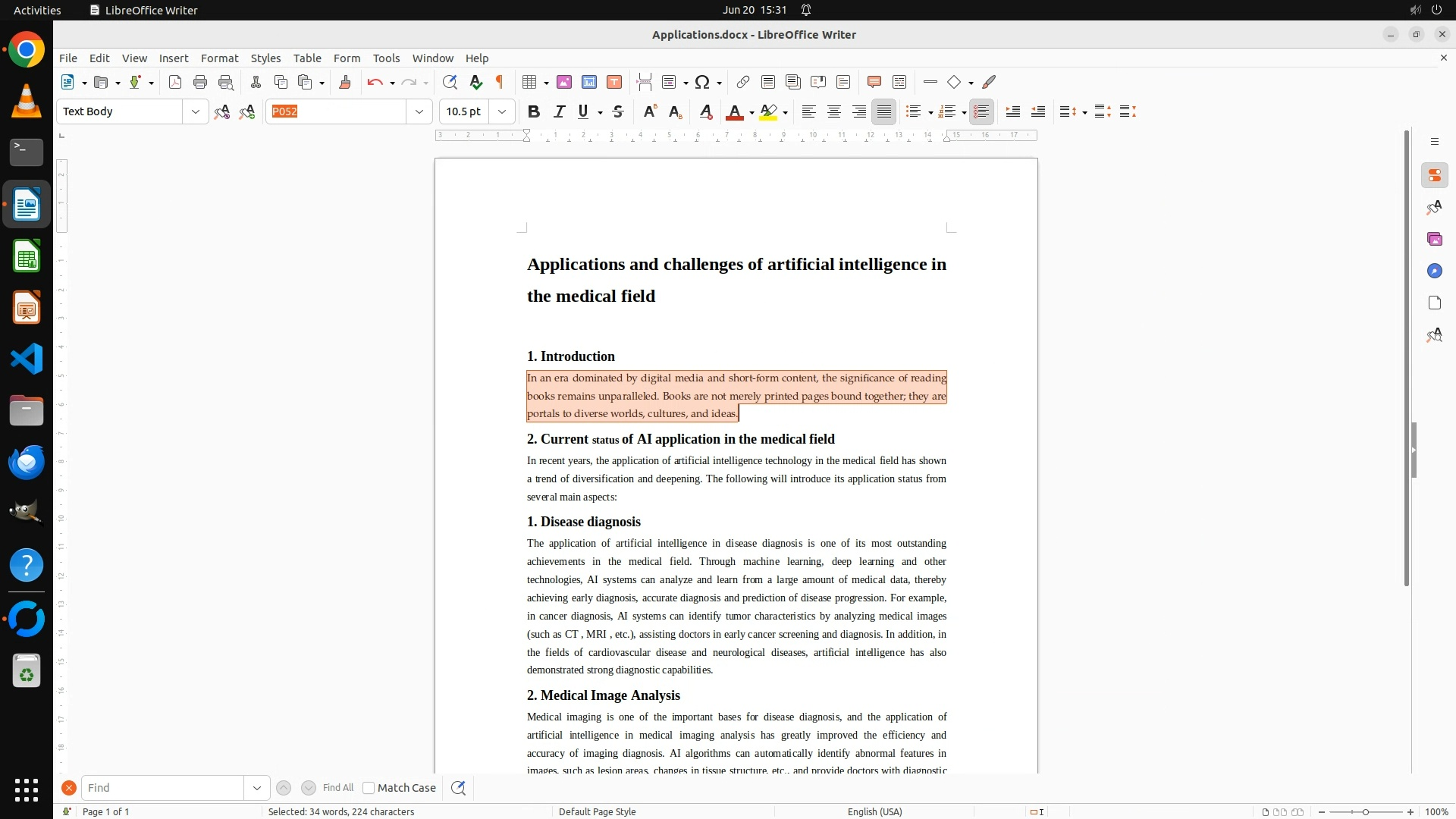Click inside the Find text field
Viewport: 1456px width, 819px height.
point(162,788)
